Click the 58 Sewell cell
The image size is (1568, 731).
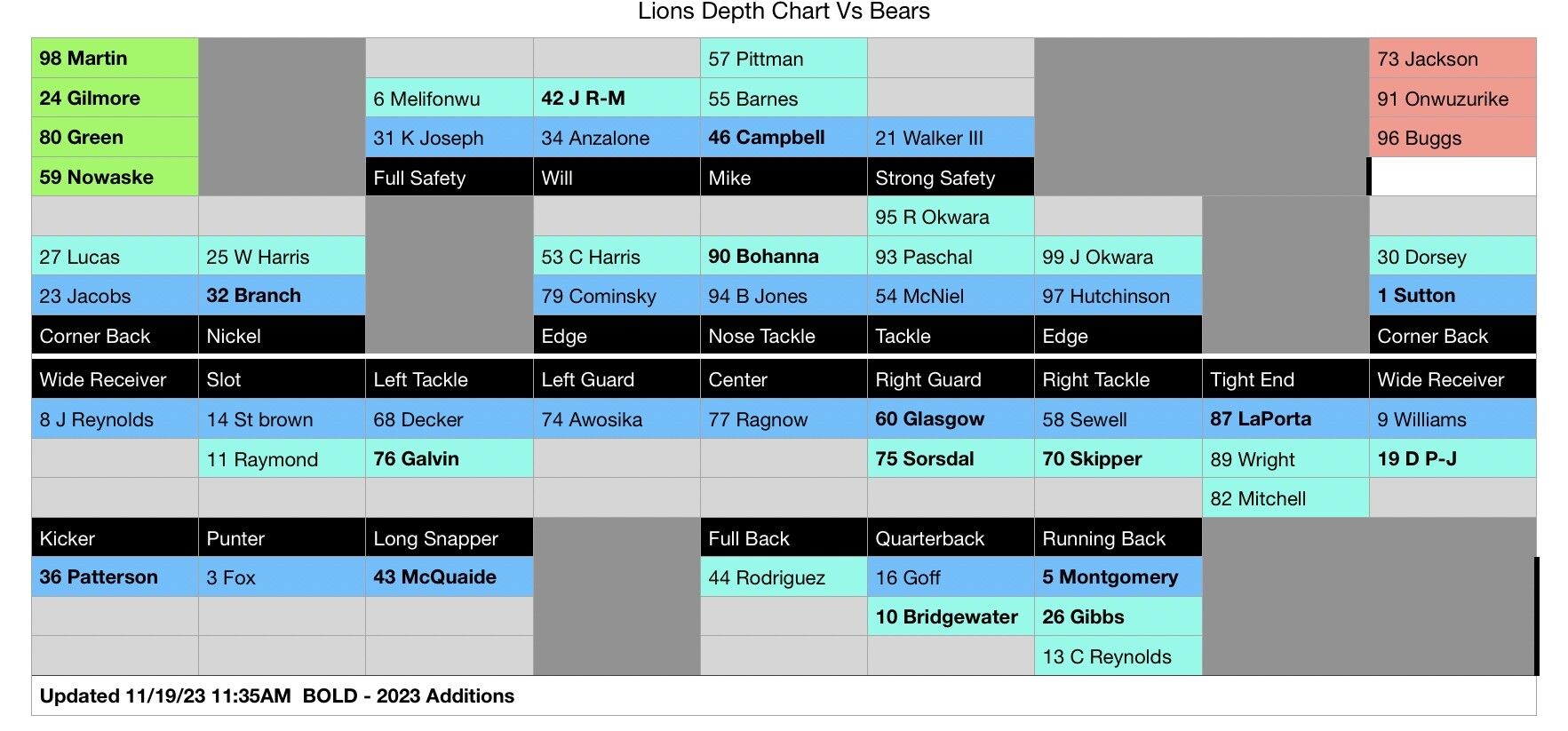tap(1117, 419)
